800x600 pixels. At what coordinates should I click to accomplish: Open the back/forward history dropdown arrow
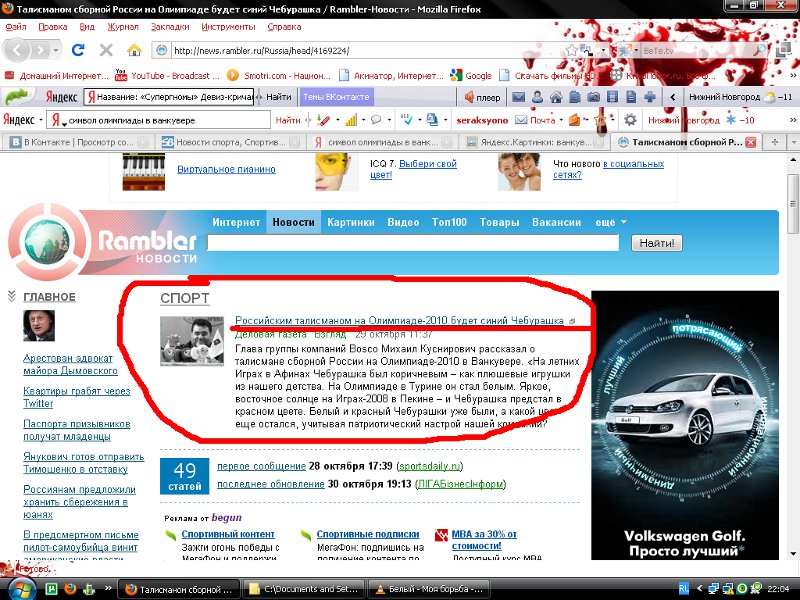pyautogui.click(x=56, y=50)
